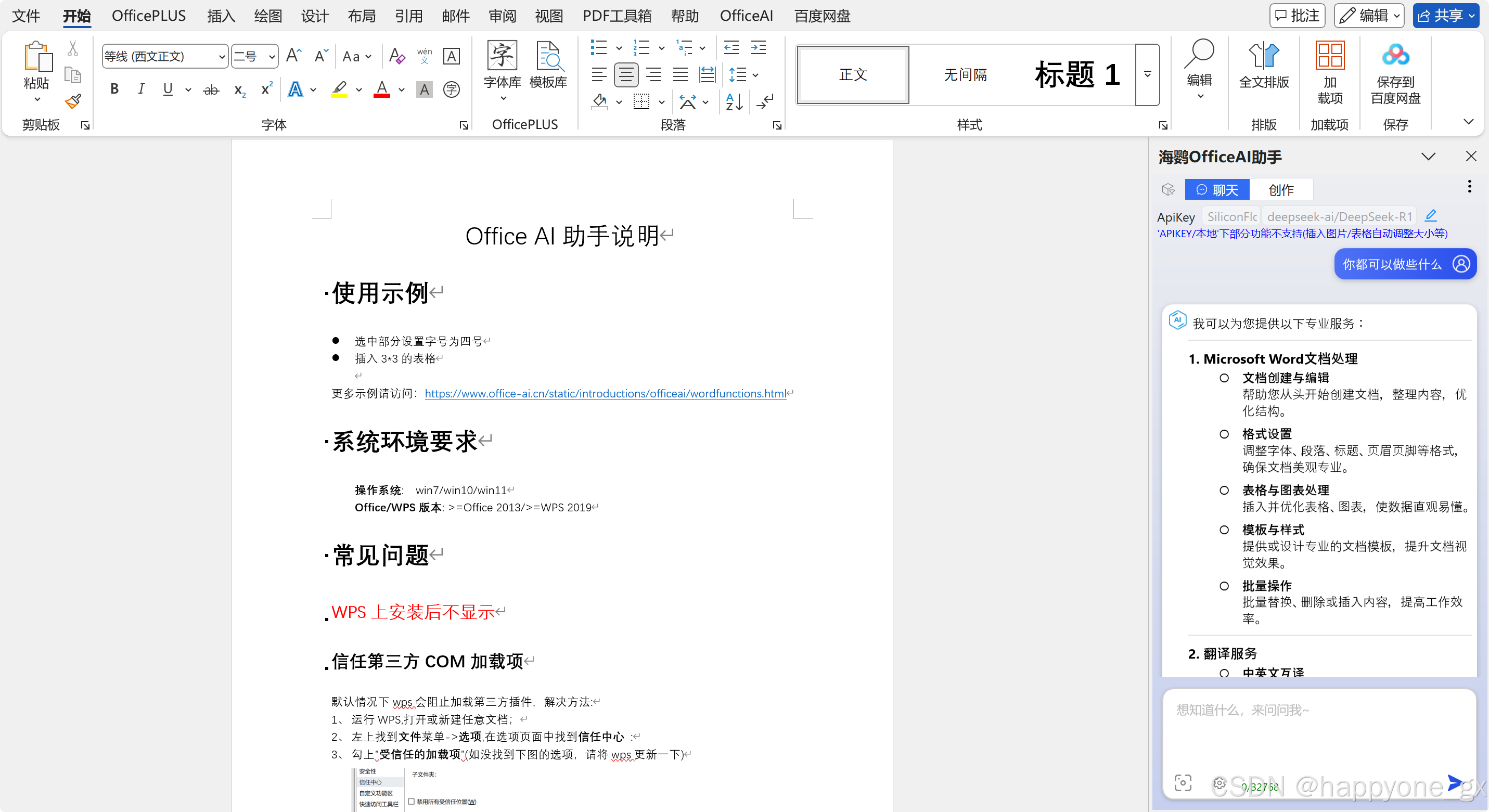Screen dimensions: 1489x812
Task: Open the OfficeAI ribbon tab
Action: tap(746, 16)
